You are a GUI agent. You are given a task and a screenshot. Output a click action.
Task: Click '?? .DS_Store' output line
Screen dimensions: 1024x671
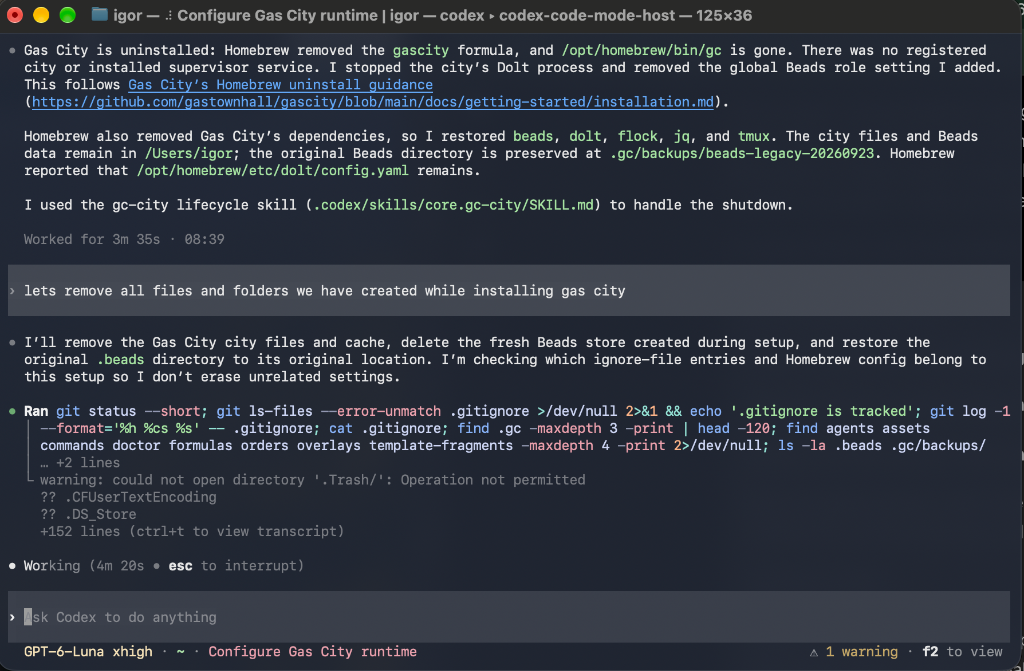(x=88, y=514)
